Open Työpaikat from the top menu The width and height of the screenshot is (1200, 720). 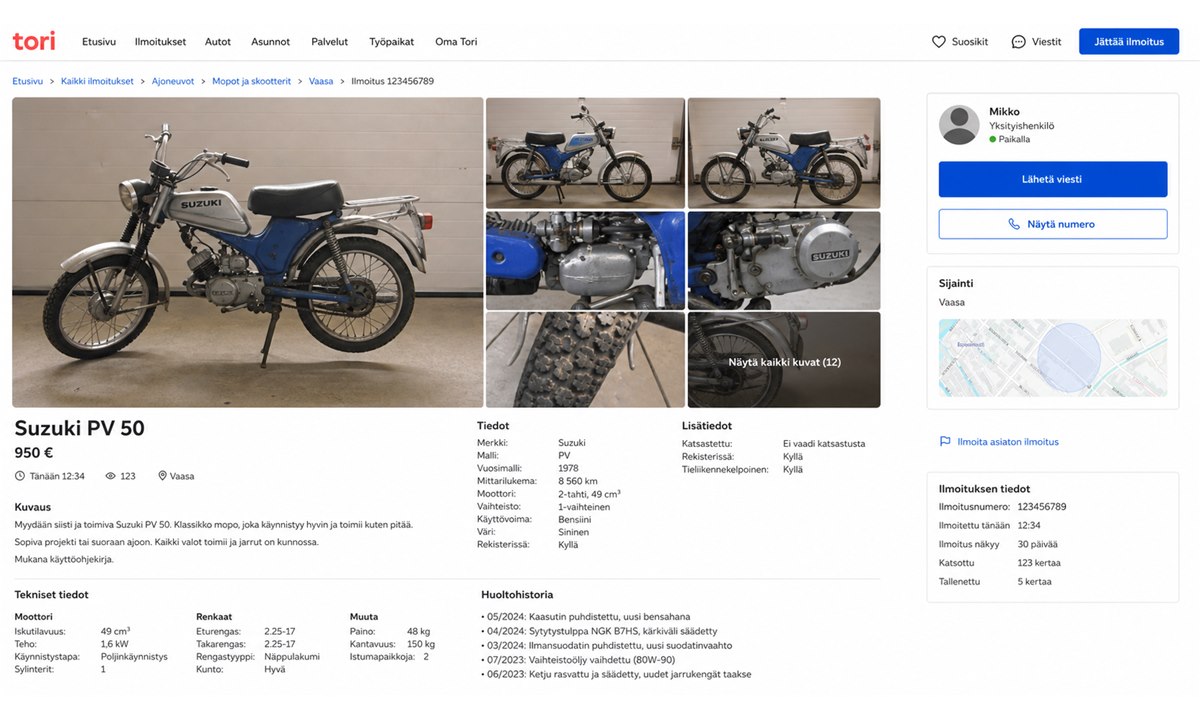391,42
